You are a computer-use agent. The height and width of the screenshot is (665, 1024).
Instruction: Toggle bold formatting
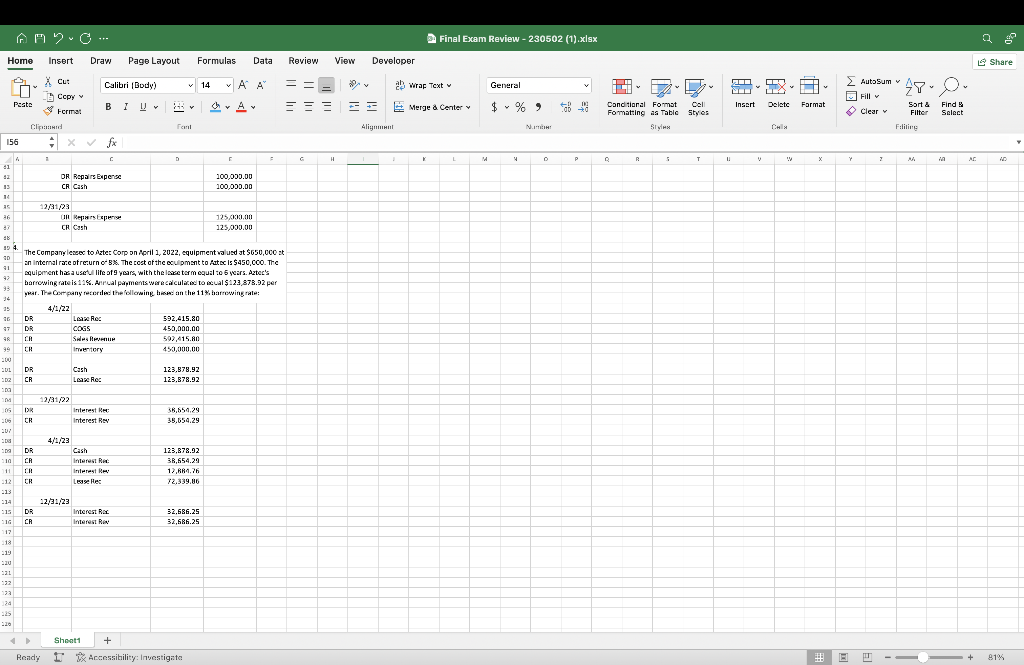[x=108, y=106]
